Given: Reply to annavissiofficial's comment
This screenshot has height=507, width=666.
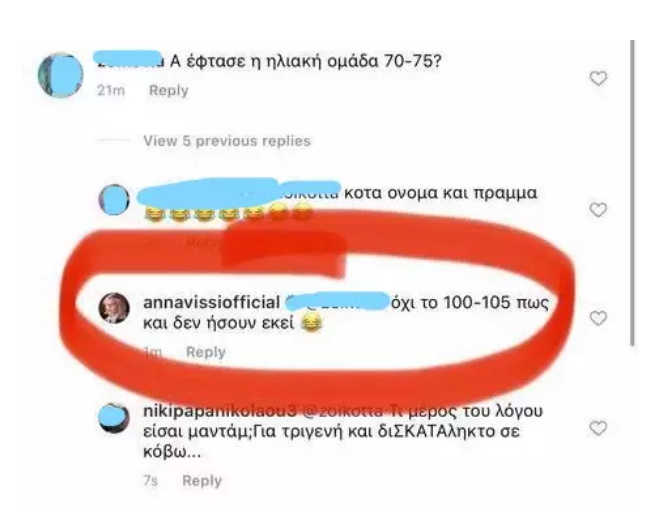Looking at the screenshot, I should click(x=206, y=352).
